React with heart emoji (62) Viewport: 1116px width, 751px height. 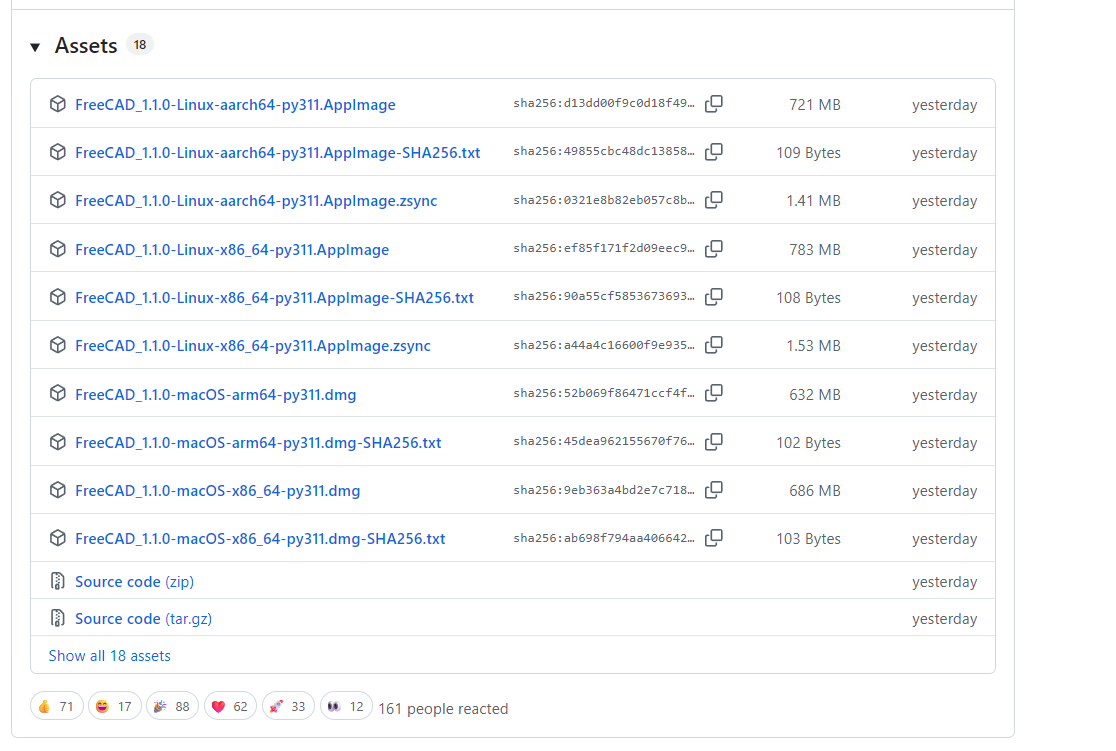click(x=230, y=706)
